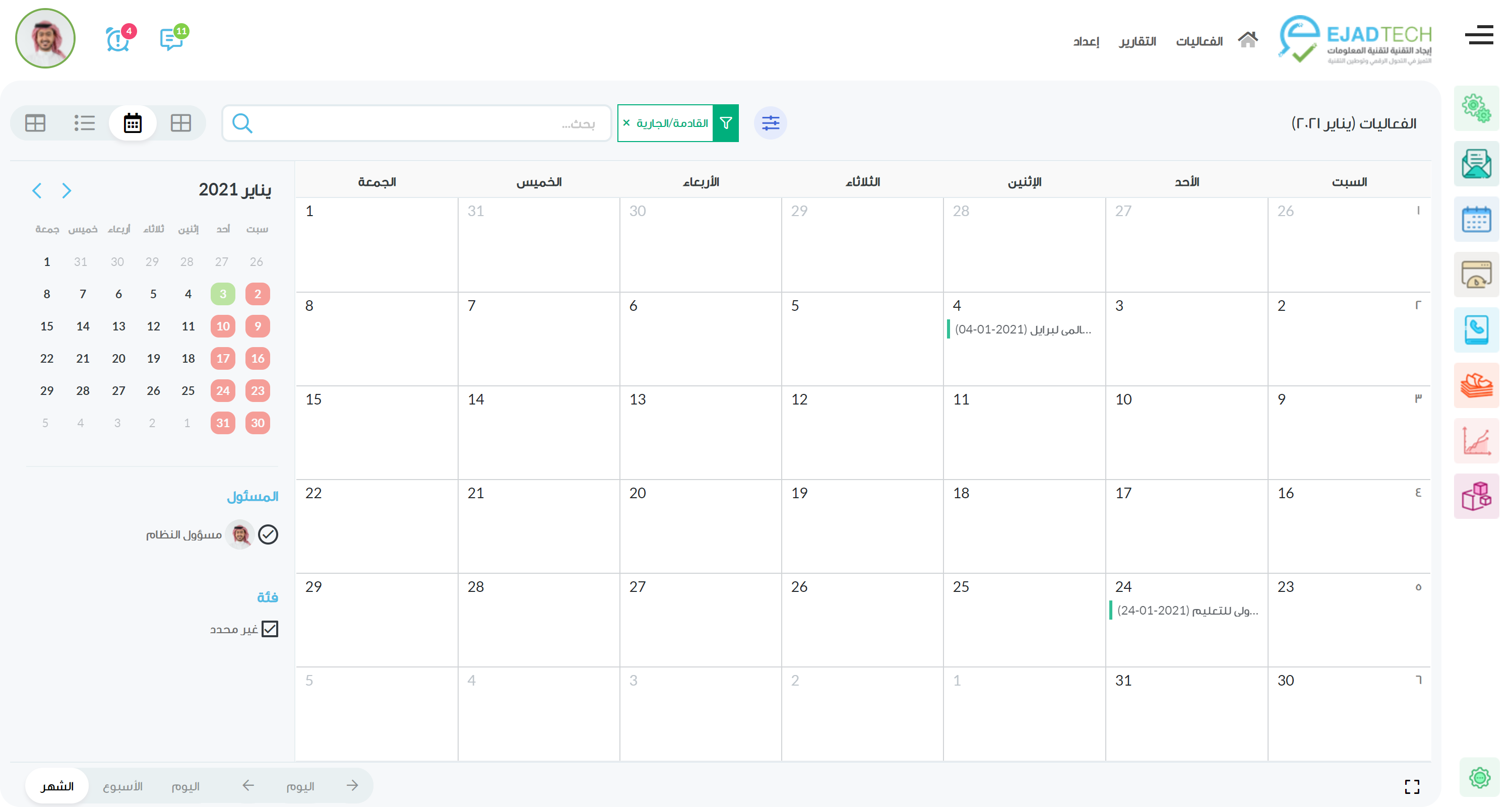Image resolution: width=1512 pixels, height=807 pixels.
Task: Open the التقارير menu
Action: pyautogui.click(x=1137, y=41)
